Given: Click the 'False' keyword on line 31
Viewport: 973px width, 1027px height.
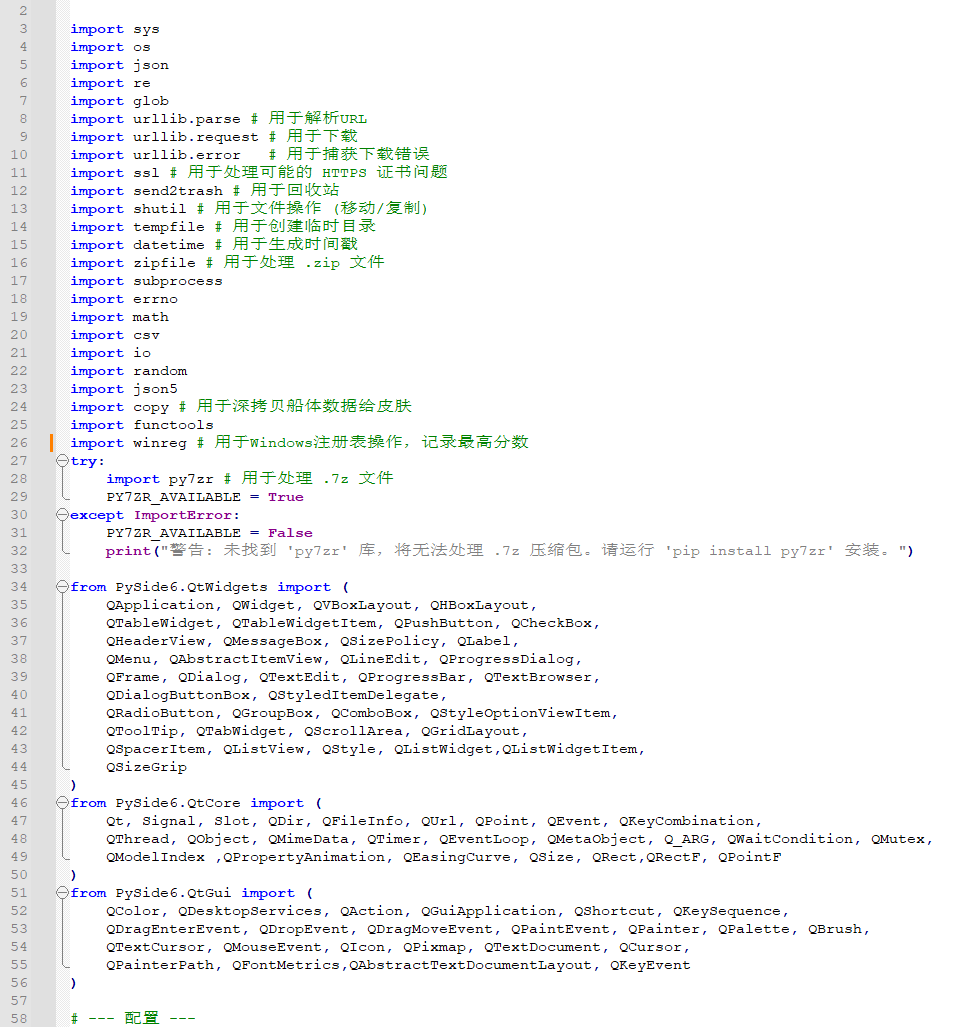Looking at the screenshot, I should coord(290,533).
